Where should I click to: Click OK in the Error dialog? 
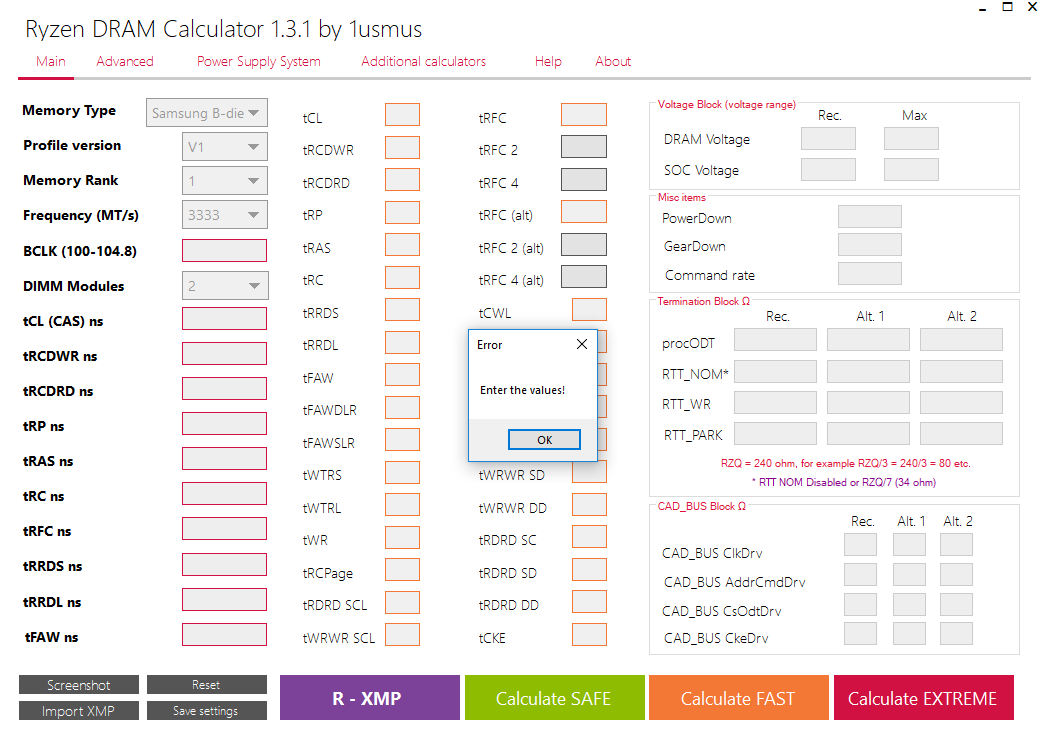click(x=544, y=440)
